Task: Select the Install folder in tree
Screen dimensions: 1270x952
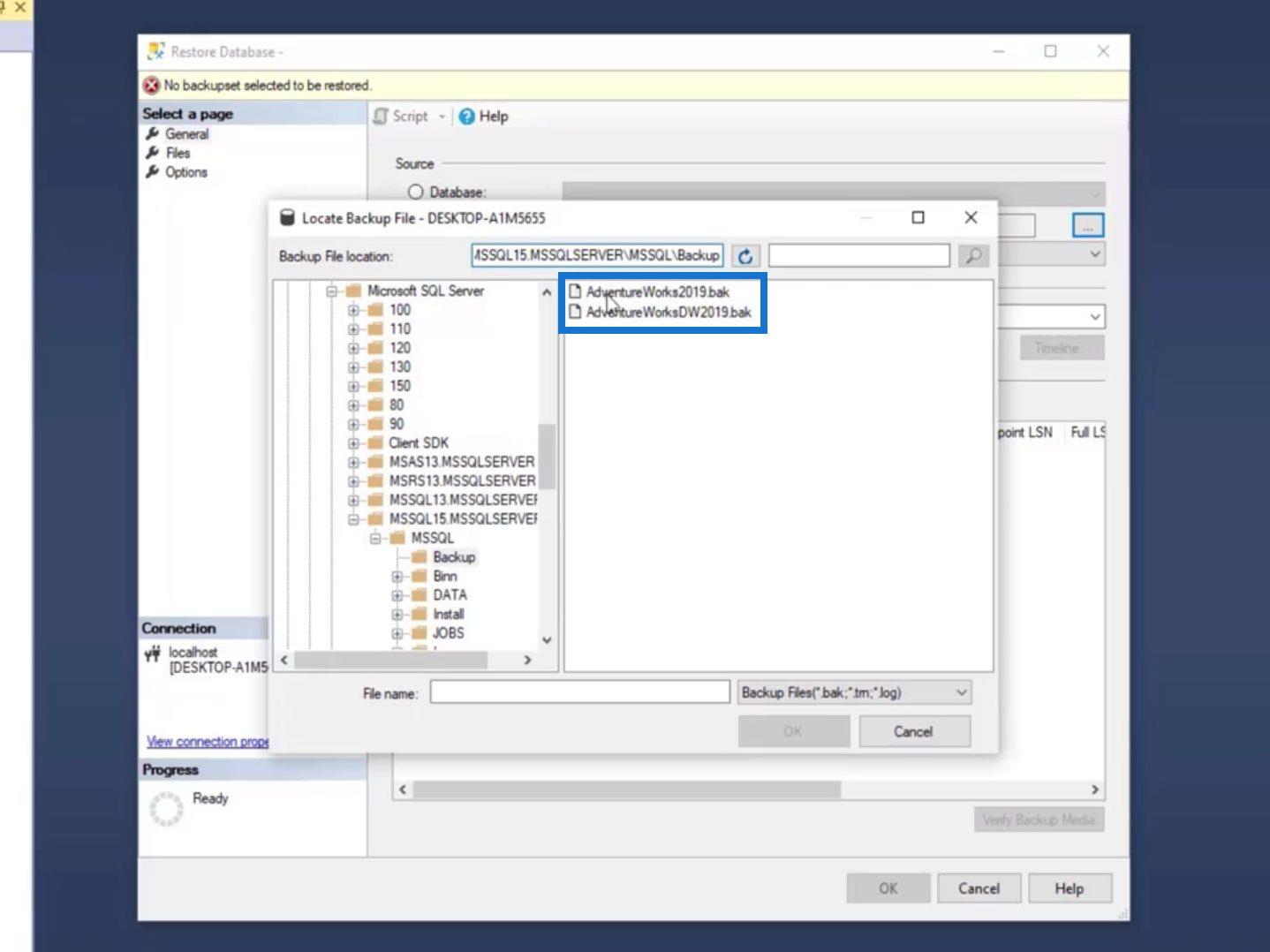Action: pos(448,614)
